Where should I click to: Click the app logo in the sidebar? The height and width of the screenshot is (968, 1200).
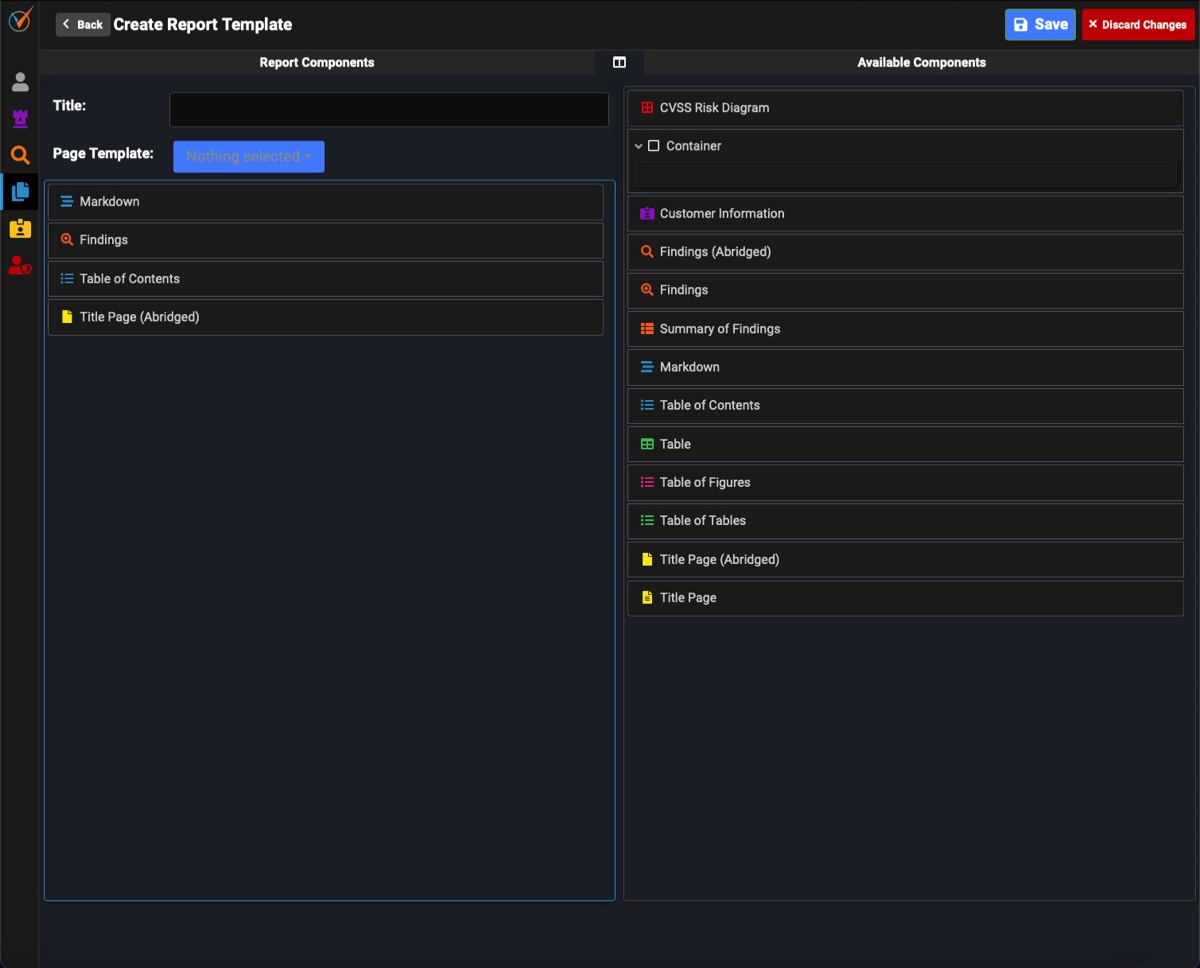[x=20, y=19]
